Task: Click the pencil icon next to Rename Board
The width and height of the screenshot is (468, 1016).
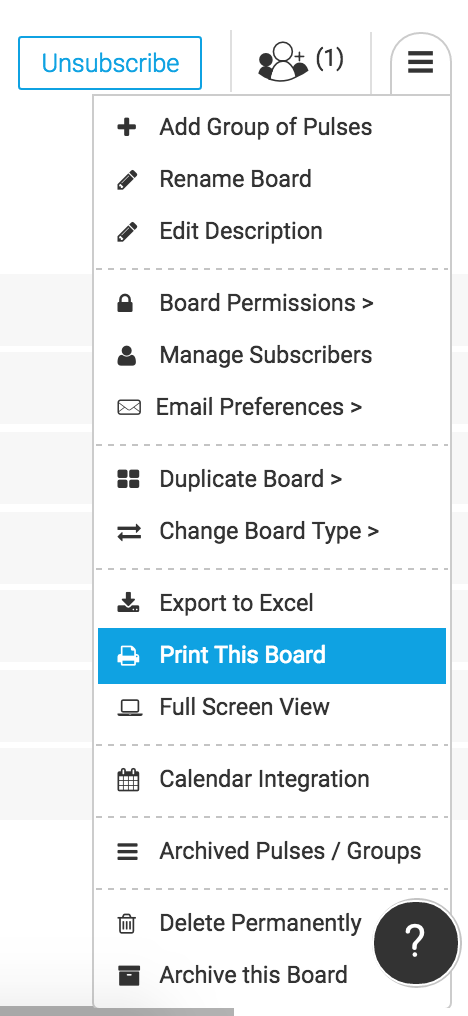Action: click(x=127, y=179)
